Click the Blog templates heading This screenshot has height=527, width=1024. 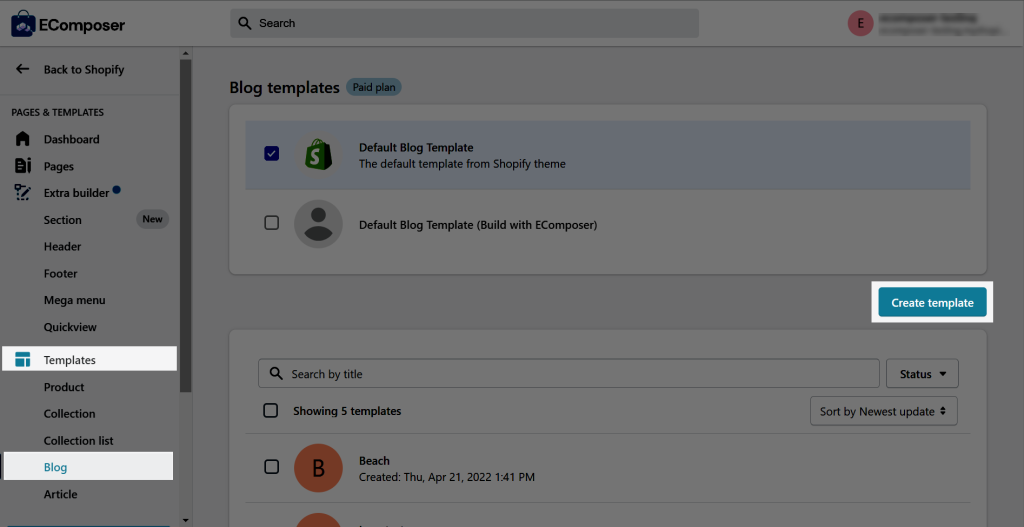point(285,88)
